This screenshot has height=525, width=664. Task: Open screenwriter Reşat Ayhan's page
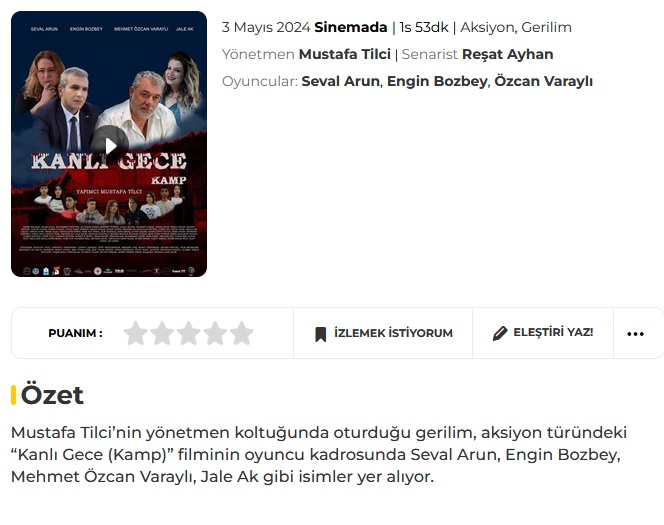pyautogui.click(x=507, y=54)
